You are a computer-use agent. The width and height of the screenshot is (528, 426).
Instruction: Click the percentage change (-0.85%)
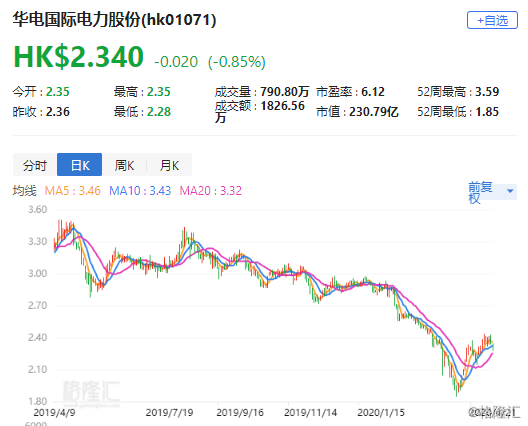click(237, 62)
